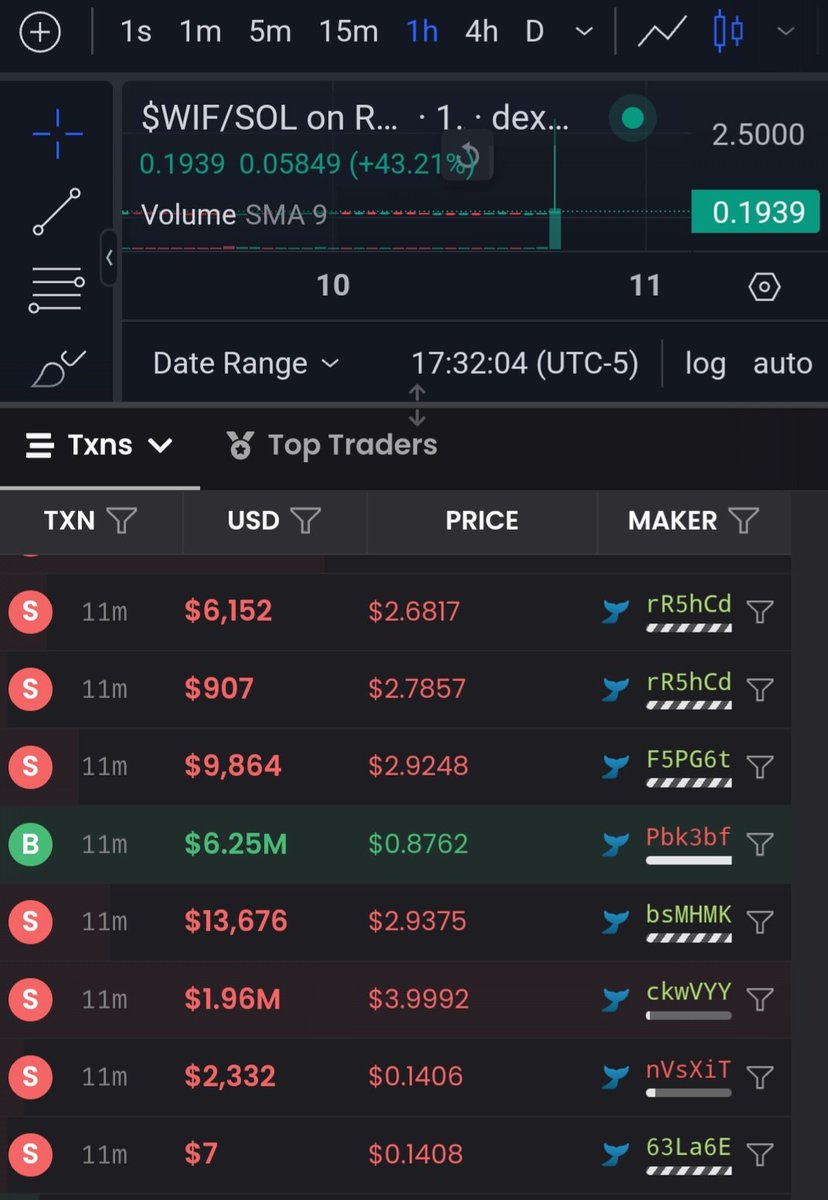Filter maker ckwVYY funnel icon
This screenshot has width=828, height=1200.
point(761,999)
